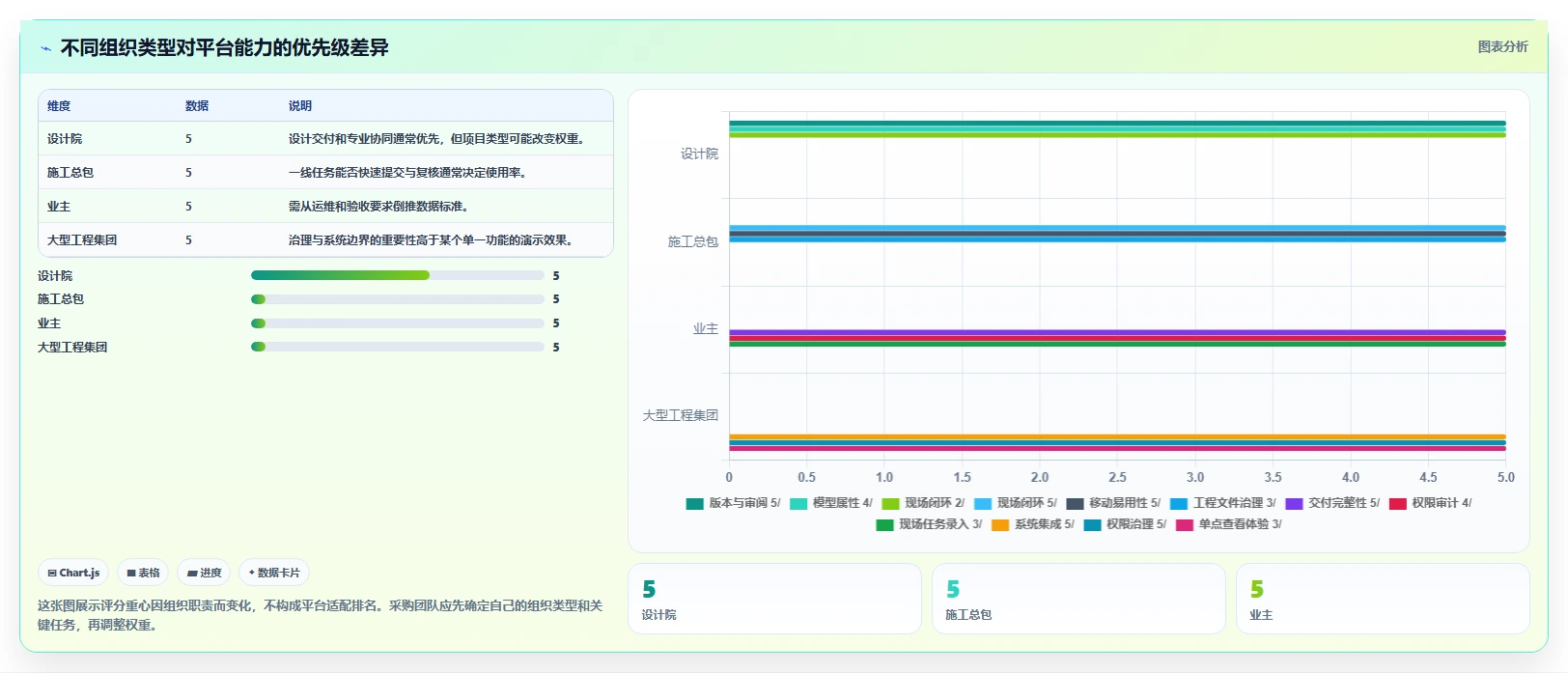The width and height of the screenshot is (1568, 673).
Task: Select the 数据卡片 chip
Action: pos(274,573)
